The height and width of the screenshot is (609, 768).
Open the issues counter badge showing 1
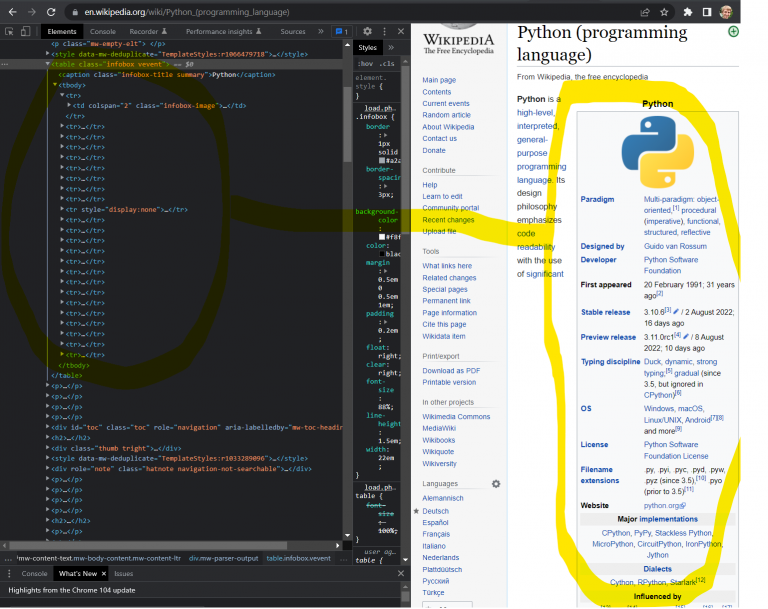click(x=342, y=31)
